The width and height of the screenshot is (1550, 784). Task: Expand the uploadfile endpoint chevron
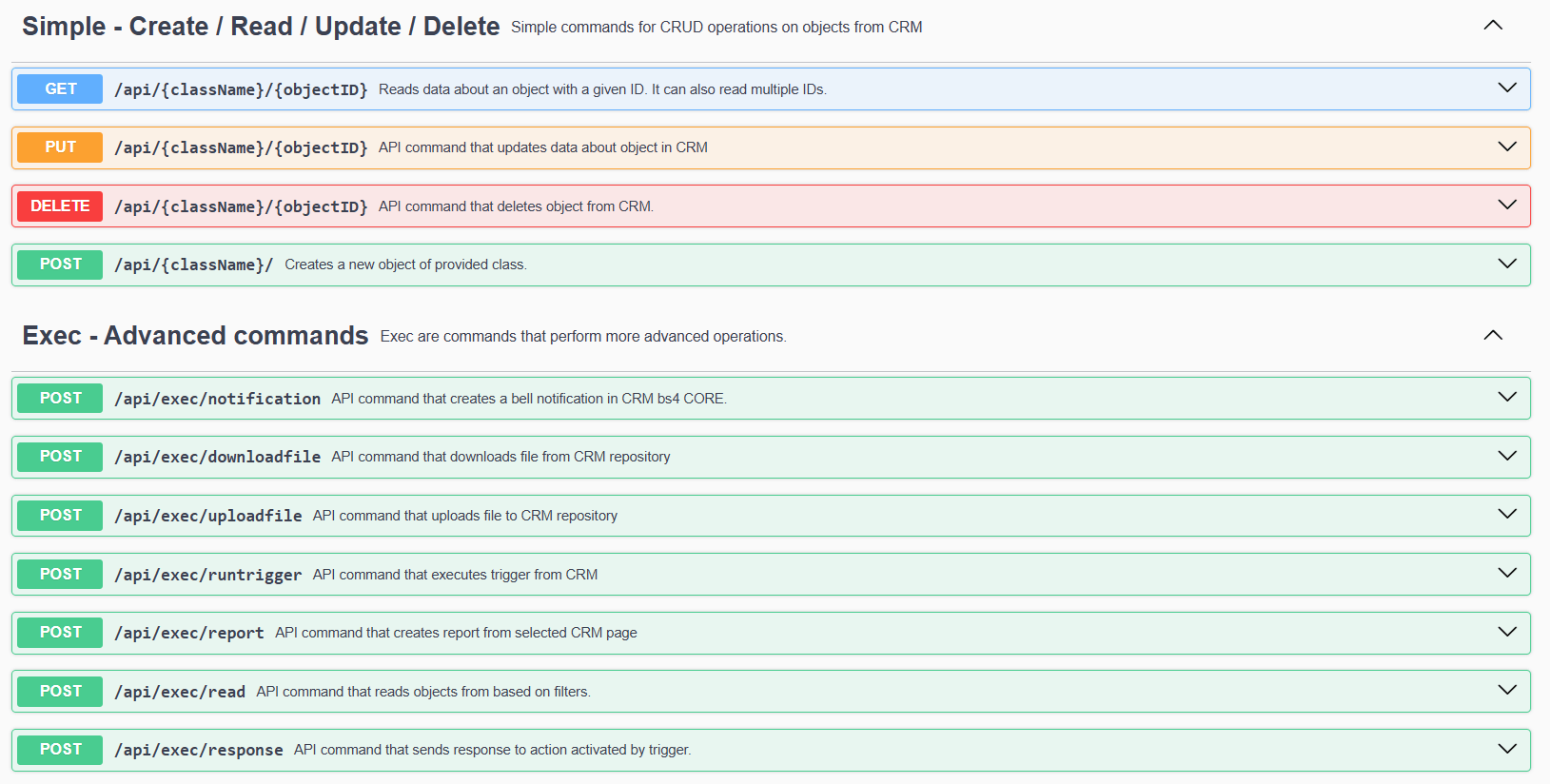pyautogui.click(x=1507, y=514)
